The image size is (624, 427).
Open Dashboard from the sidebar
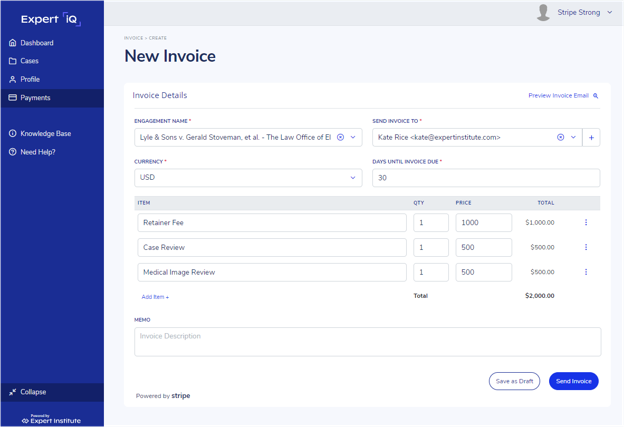37,43
